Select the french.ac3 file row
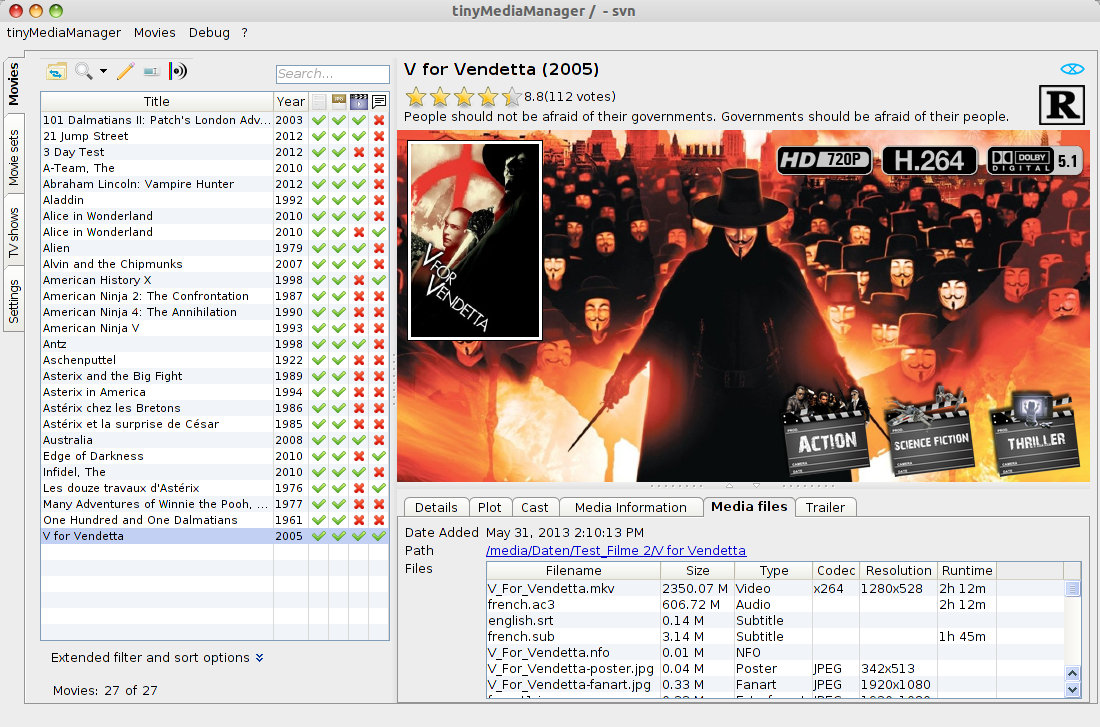 [775, 605]
